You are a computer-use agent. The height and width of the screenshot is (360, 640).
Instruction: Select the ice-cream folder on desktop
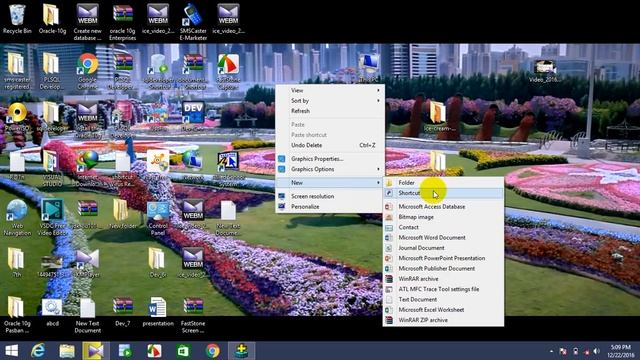(x=438, y=116)
